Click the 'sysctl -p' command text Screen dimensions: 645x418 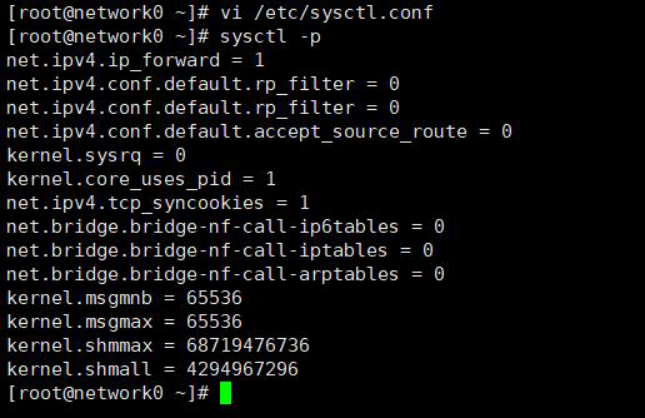[x=270, y=37]
